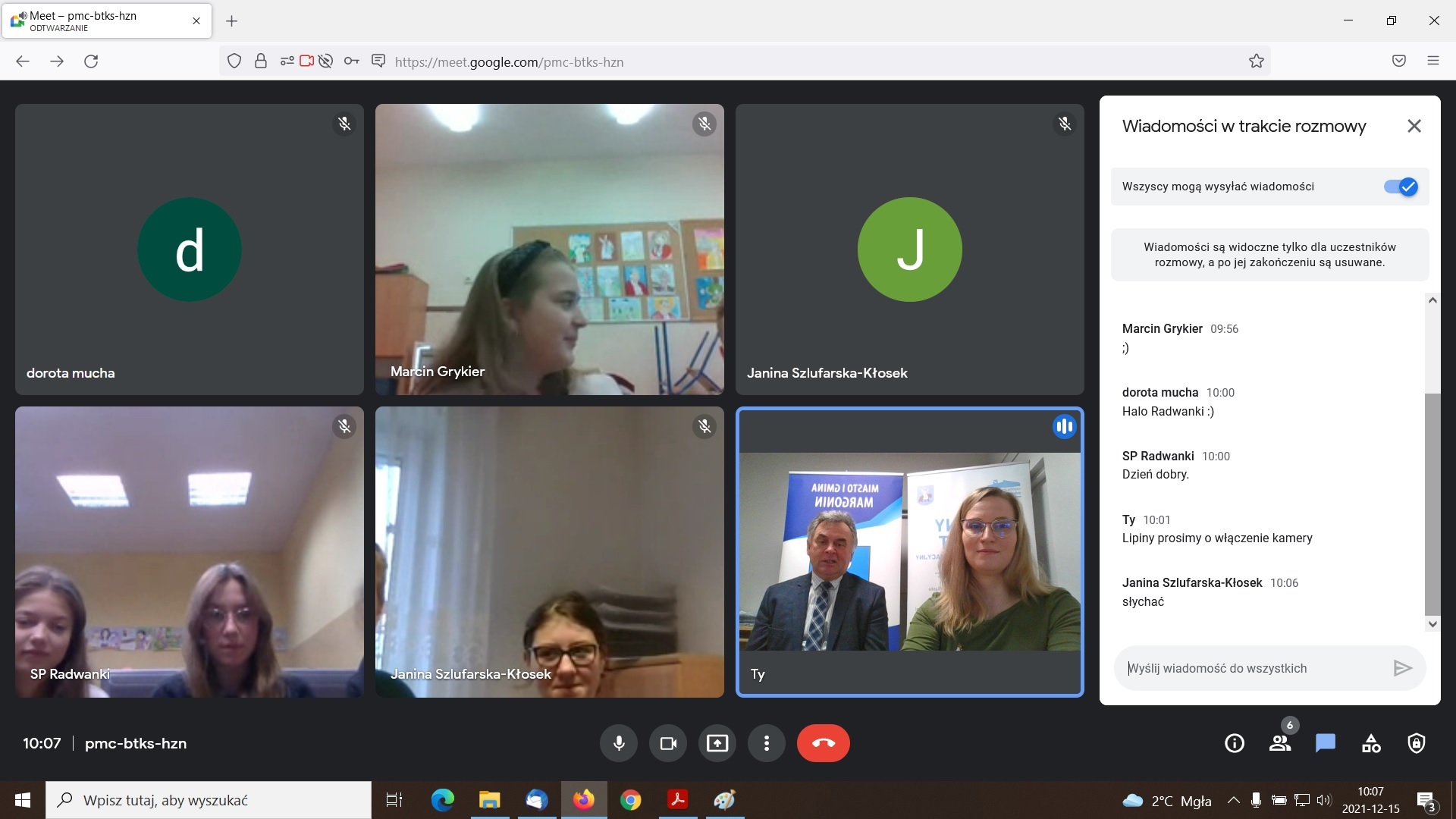Mute the microphone in call controls

619,743
